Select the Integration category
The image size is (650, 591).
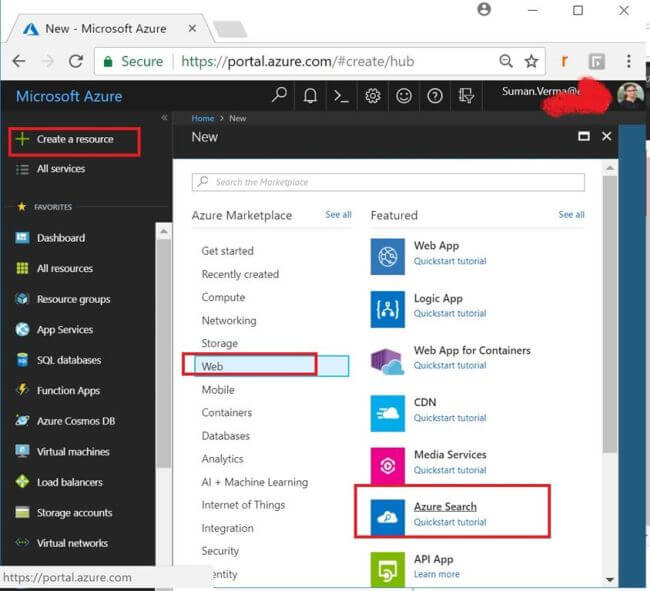pos(227,528)
